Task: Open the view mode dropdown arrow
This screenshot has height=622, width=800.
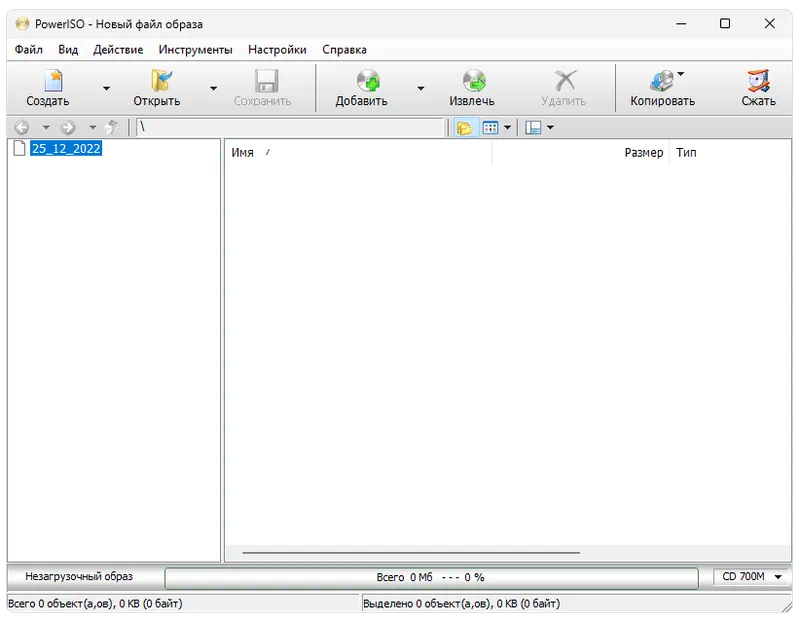Action: (508, 128)
